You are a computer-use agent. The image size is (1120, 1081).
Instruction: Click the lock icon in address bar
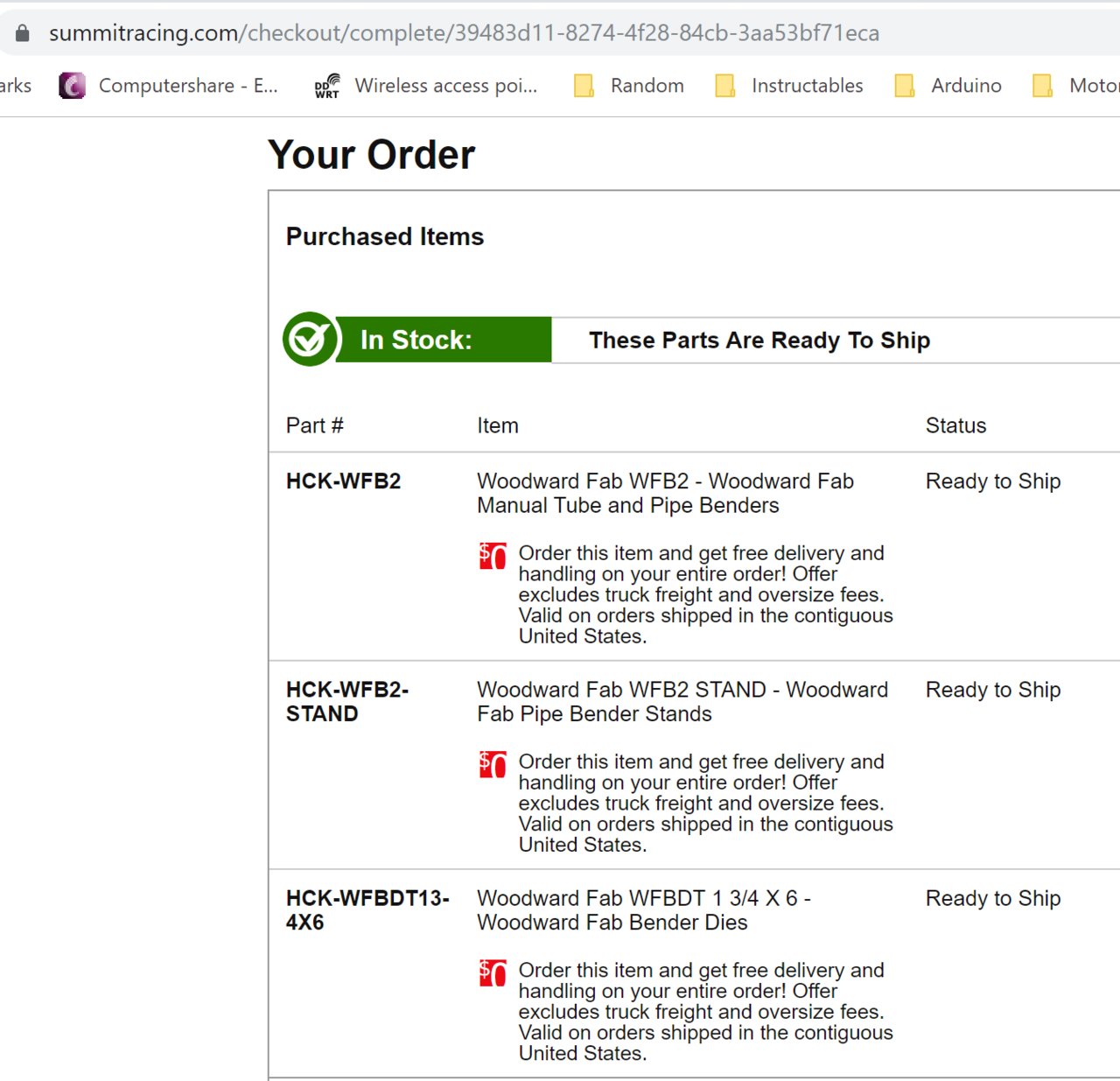pos(23,33)
